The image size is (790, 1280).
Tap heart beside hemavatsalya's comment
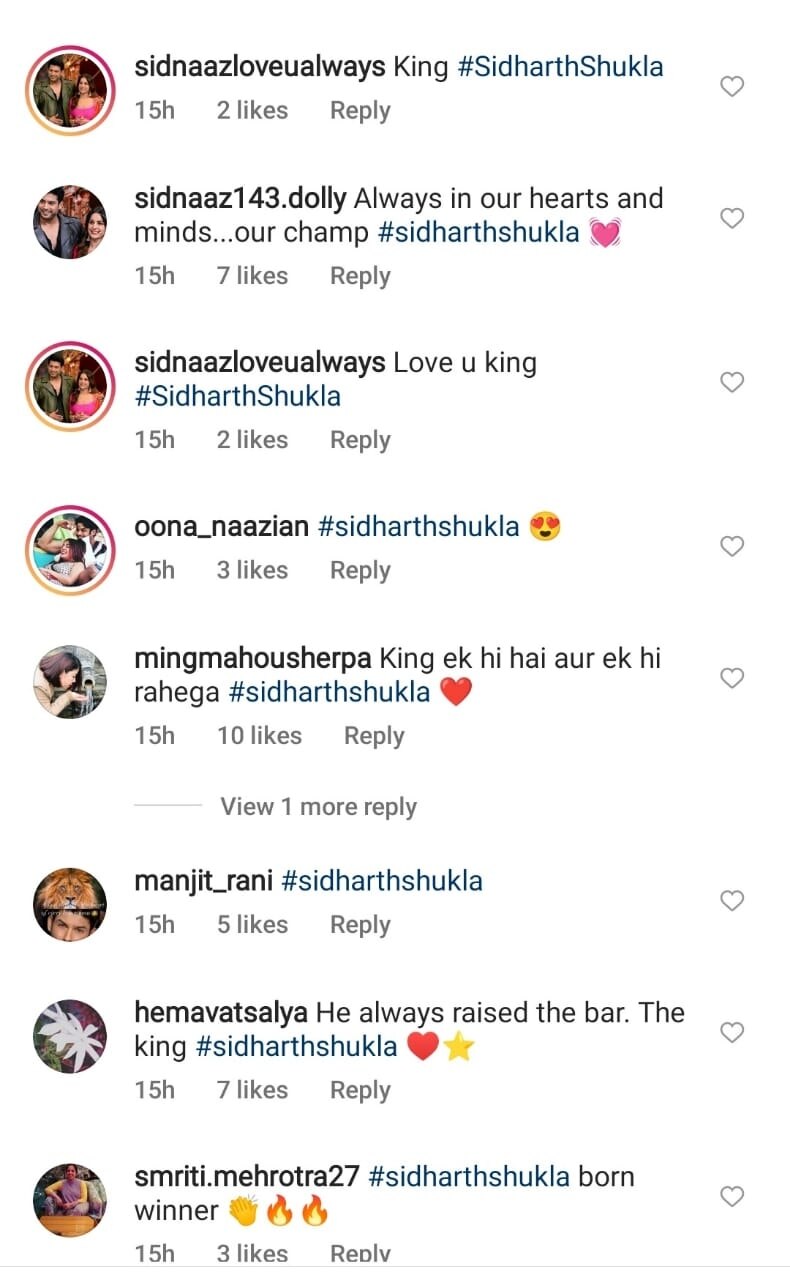(732, 1032)
